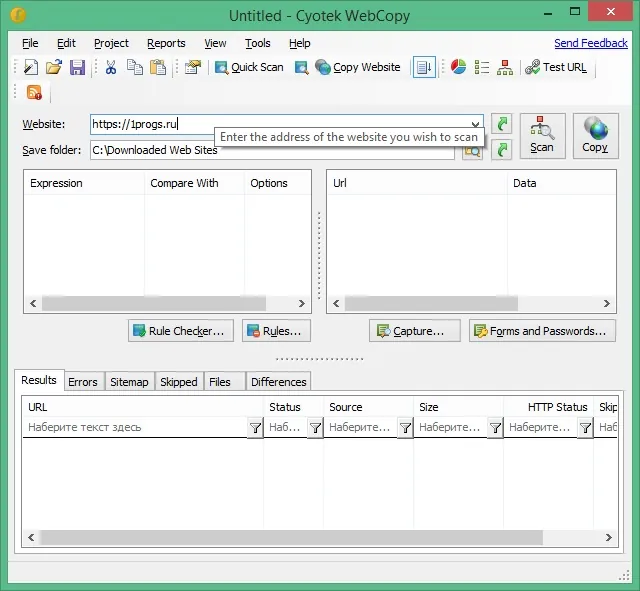Switch to the Differences tab
This screenshot has width=640, height=591.
point(278,382)
